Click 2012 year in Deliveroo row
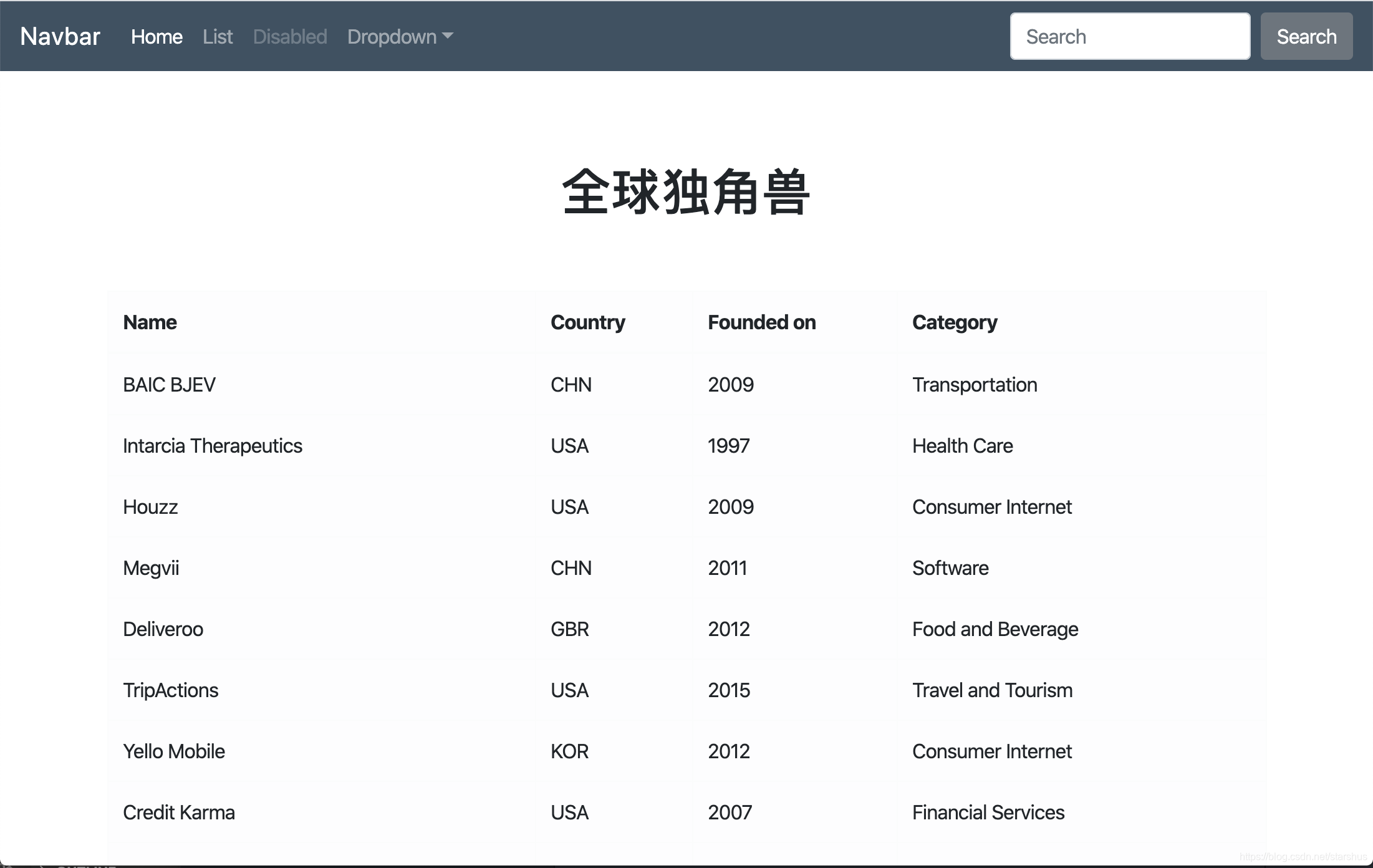The height and width of the screenshot is (868, 1373). (729, 629)
